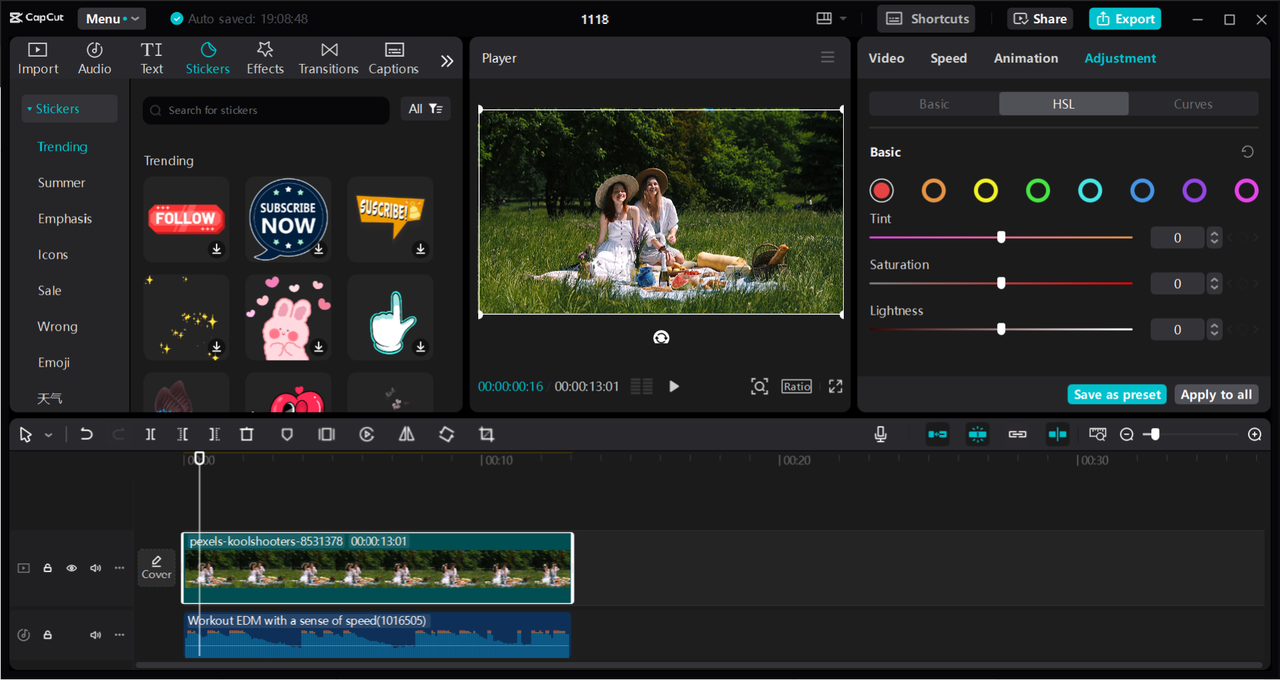Undo the last action
The image size is (1280, 680).
[86, 434]
